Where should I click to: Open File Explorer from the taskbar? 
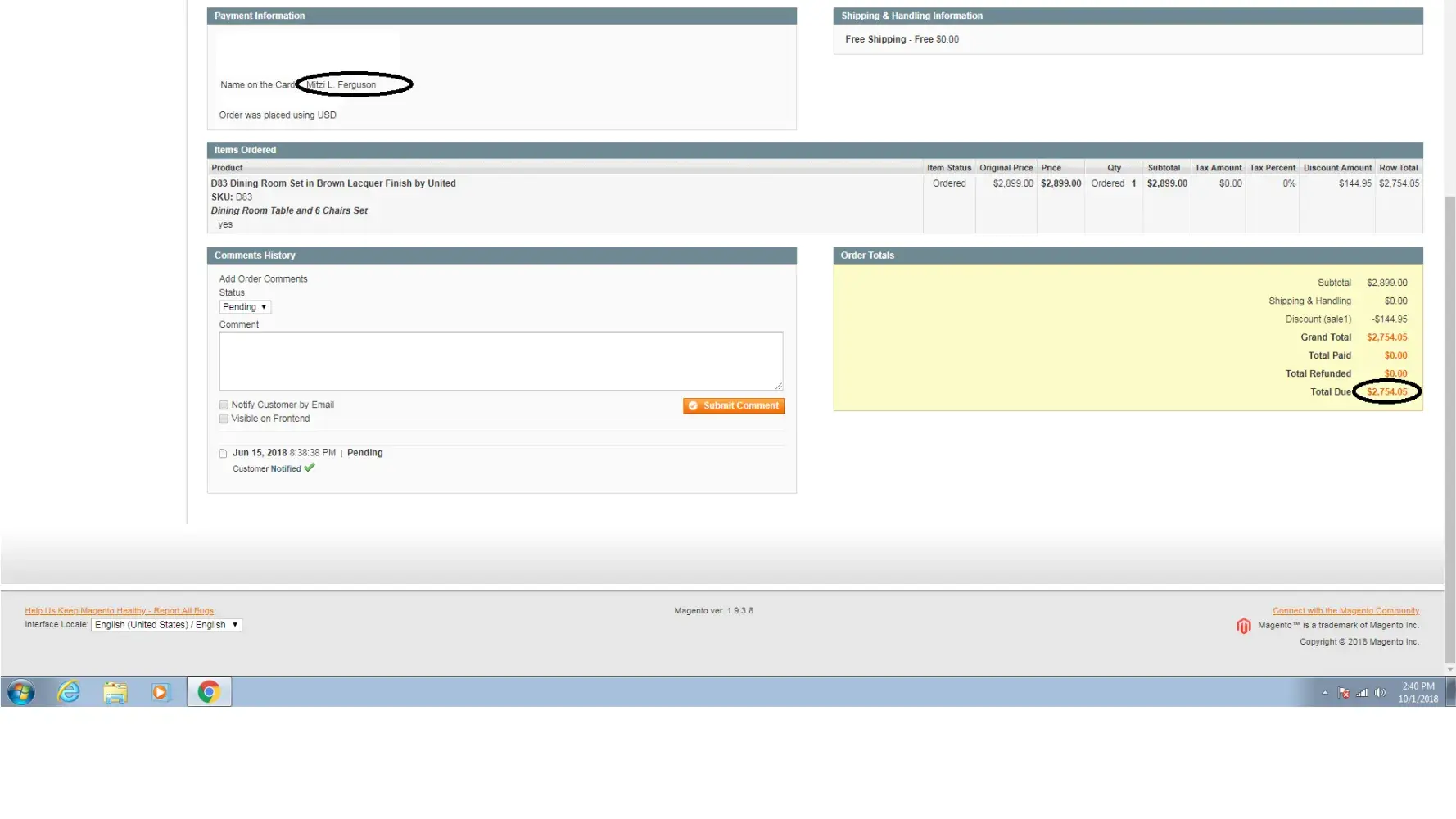click(x=115, y=693)
